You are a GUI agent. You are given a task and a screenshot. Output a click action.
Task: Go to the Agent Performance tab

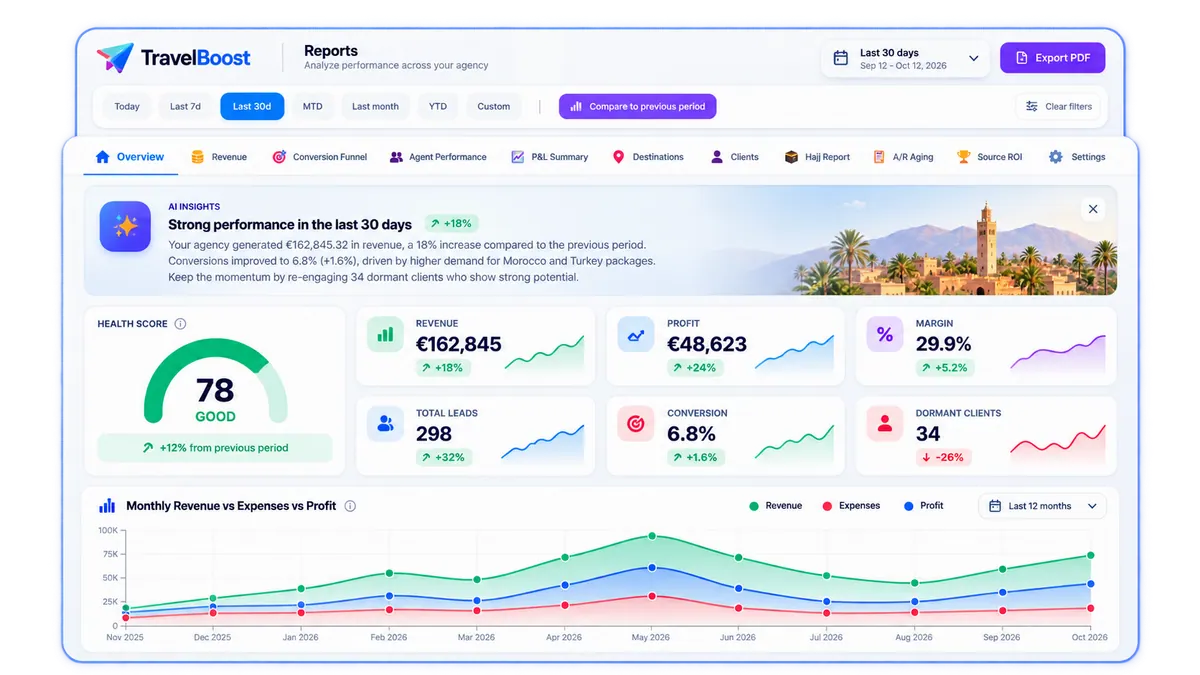[438, 157]
